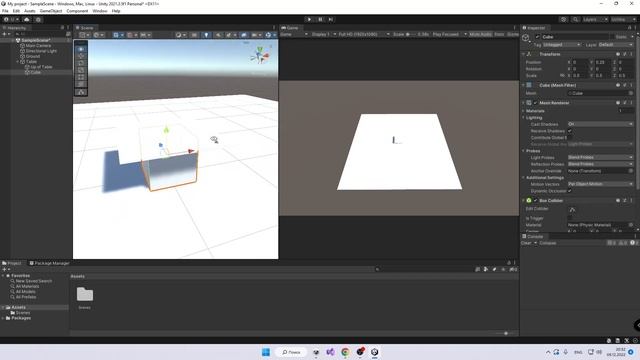Open the GameObject menu

pos(51,11)
